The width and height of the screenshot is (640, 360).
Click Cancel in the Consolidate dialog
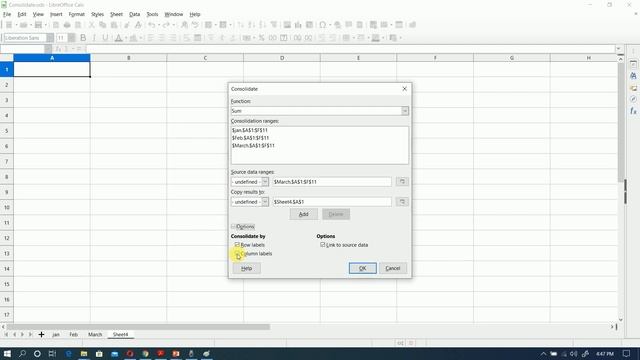click(393, 268)
